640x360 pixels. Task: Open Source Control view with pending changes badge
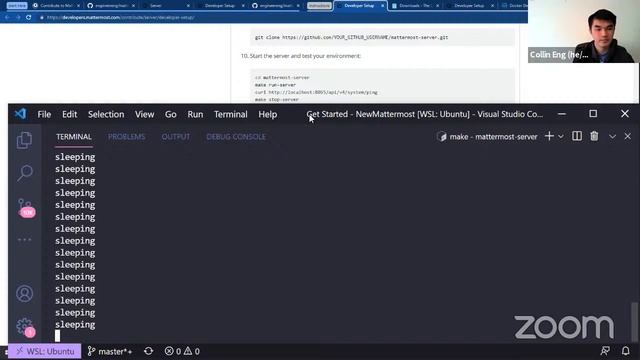click(26, 208)
